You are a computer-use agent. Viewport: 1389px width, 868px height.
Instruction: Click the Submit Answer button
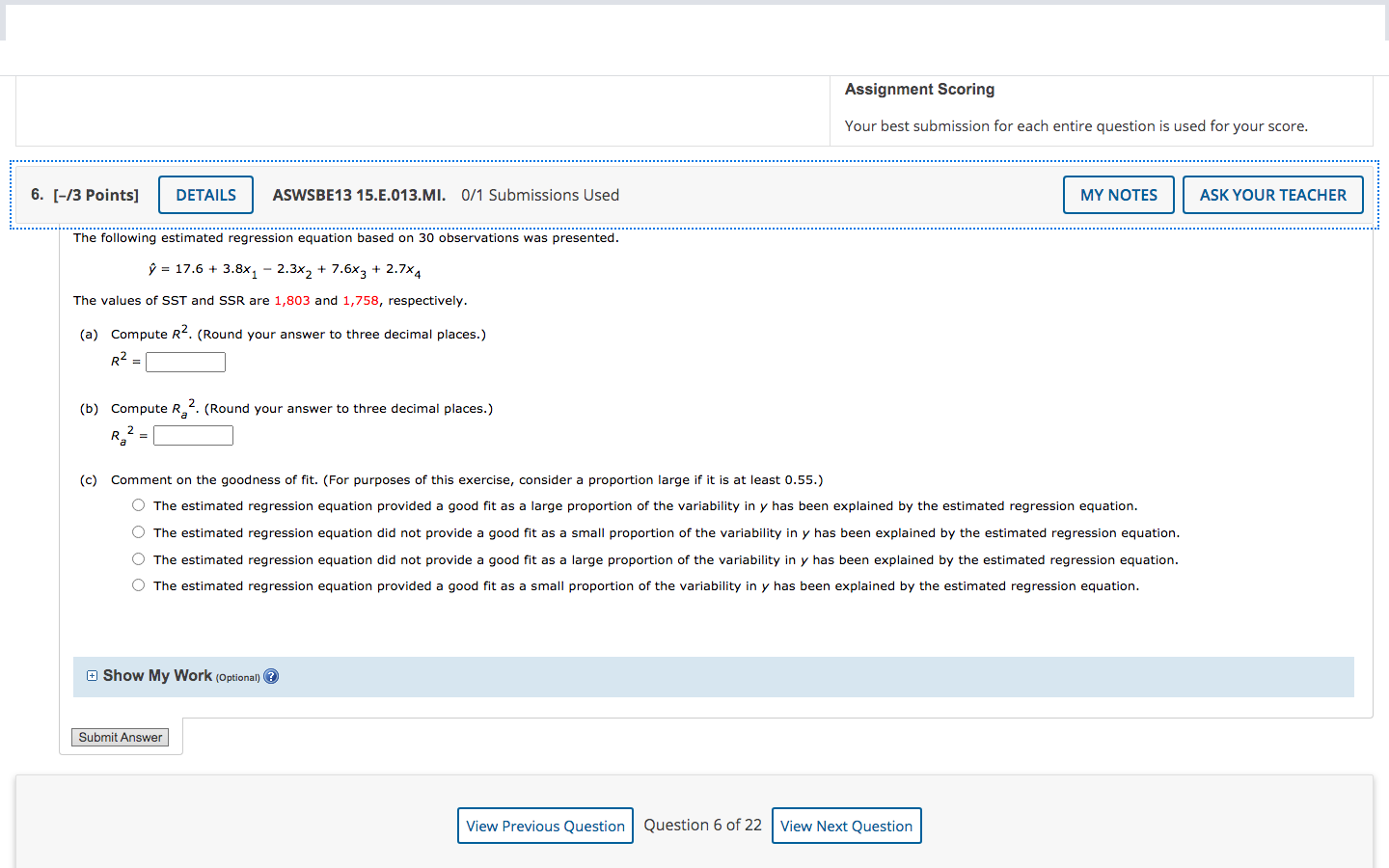tap(120, 737)
